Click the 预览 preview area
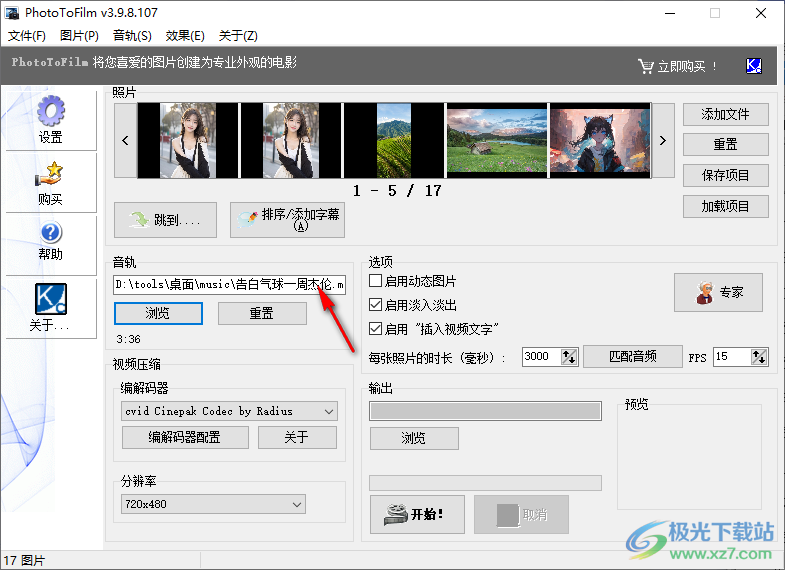Viewport: 785px width, 570px height. [689, 456]
